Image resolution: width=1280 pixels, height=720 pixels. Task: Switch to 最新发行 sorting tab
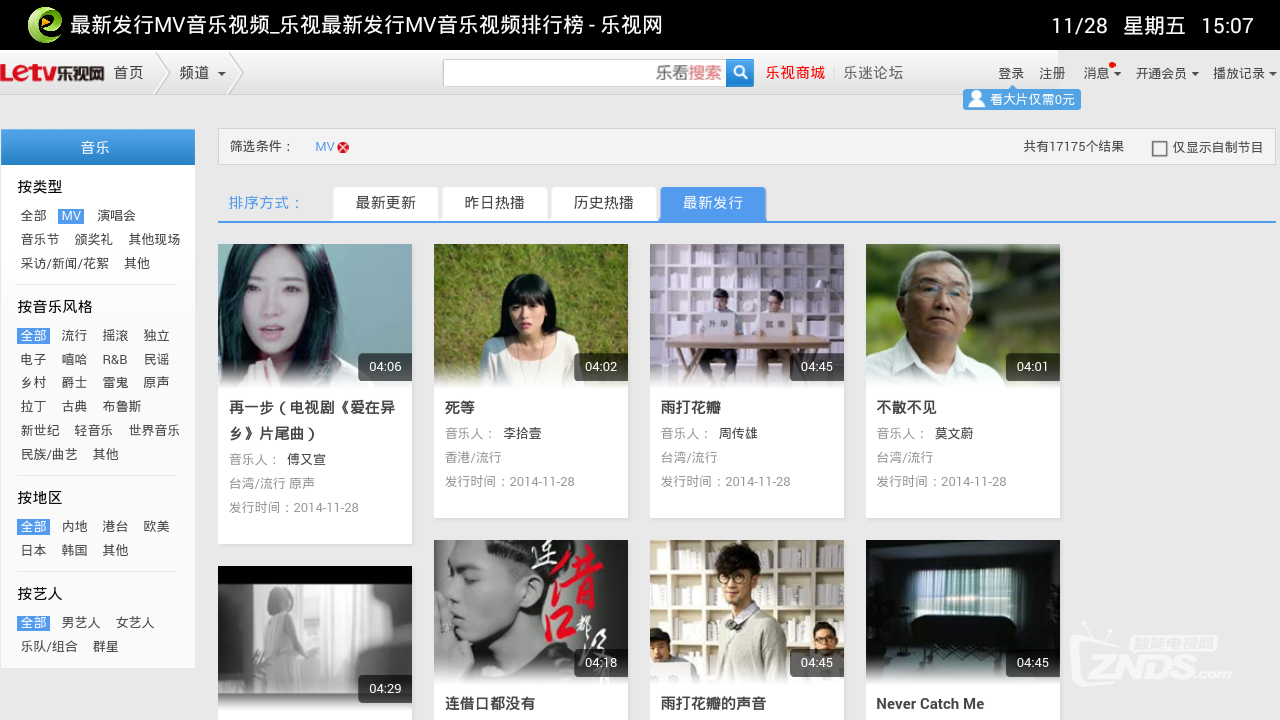pyautogui.click(x=712, y=203)
